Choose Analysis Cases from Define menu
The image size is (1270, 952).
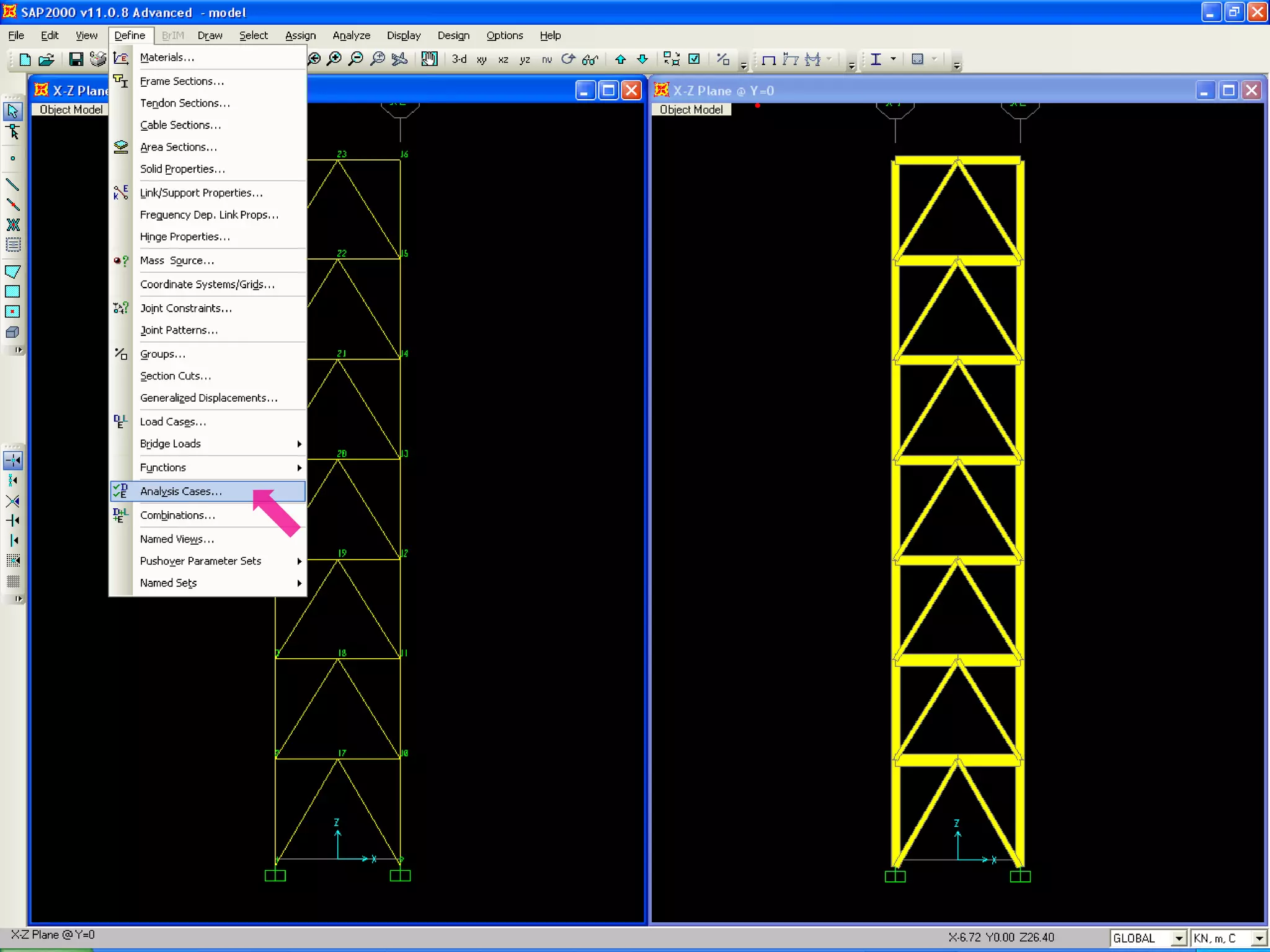(x=181, y=491)
